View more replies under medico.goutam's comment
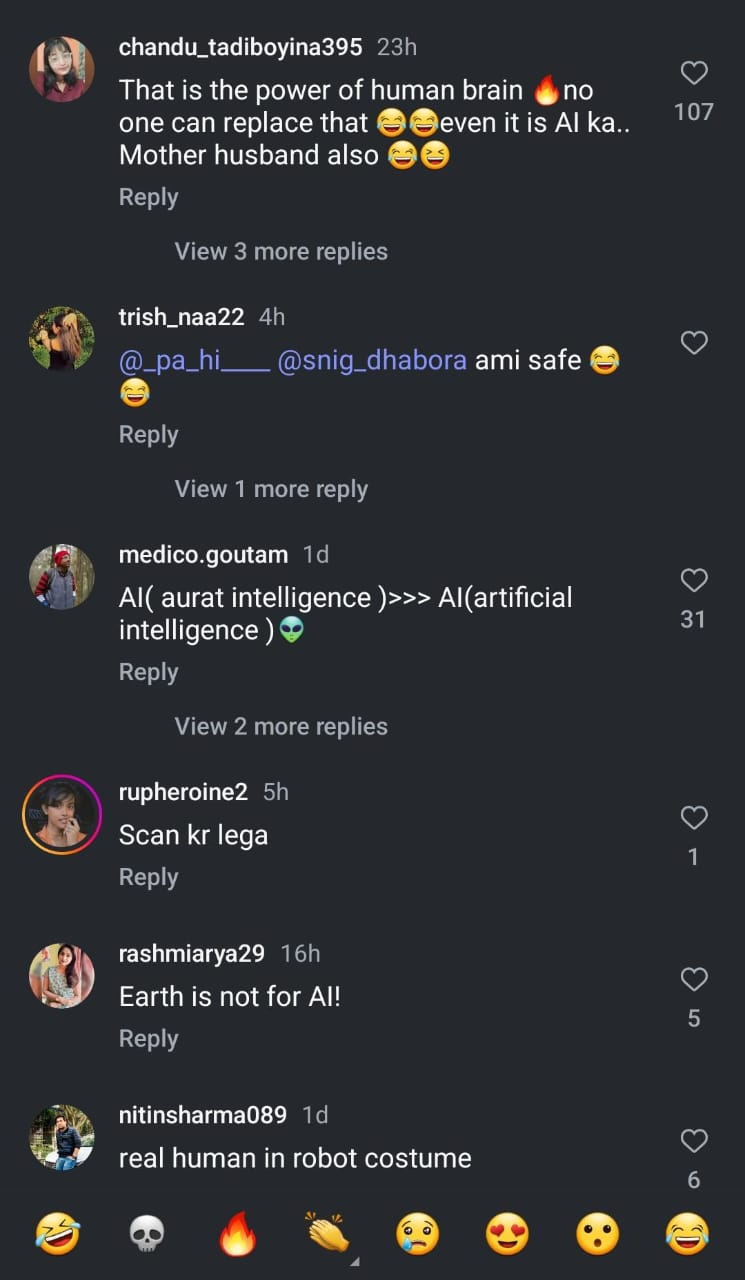This screenshot has height=1280, width=745. coord(281,726)
